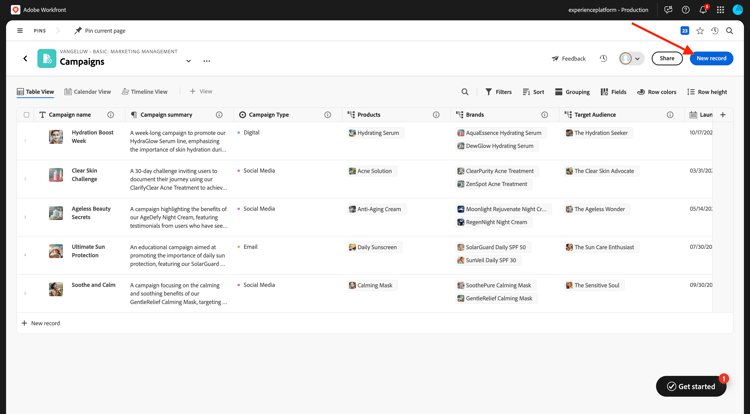The height and width of the screenshot is (414, 750).
Task: Show info for Target Audience column
Action: (x=670, y=115)
